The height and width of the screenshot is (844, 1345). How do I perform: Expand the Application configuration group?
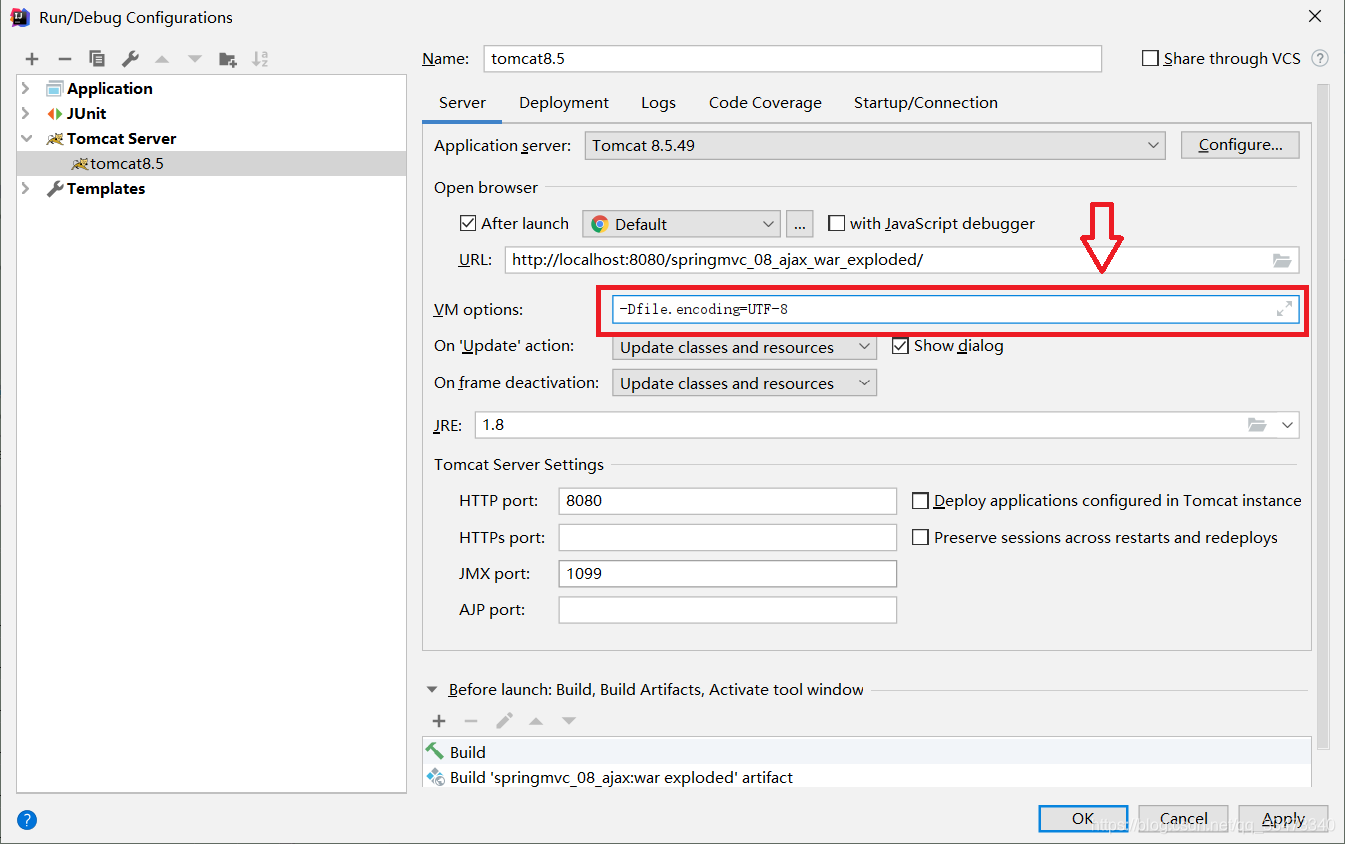[x=26, y=89]
